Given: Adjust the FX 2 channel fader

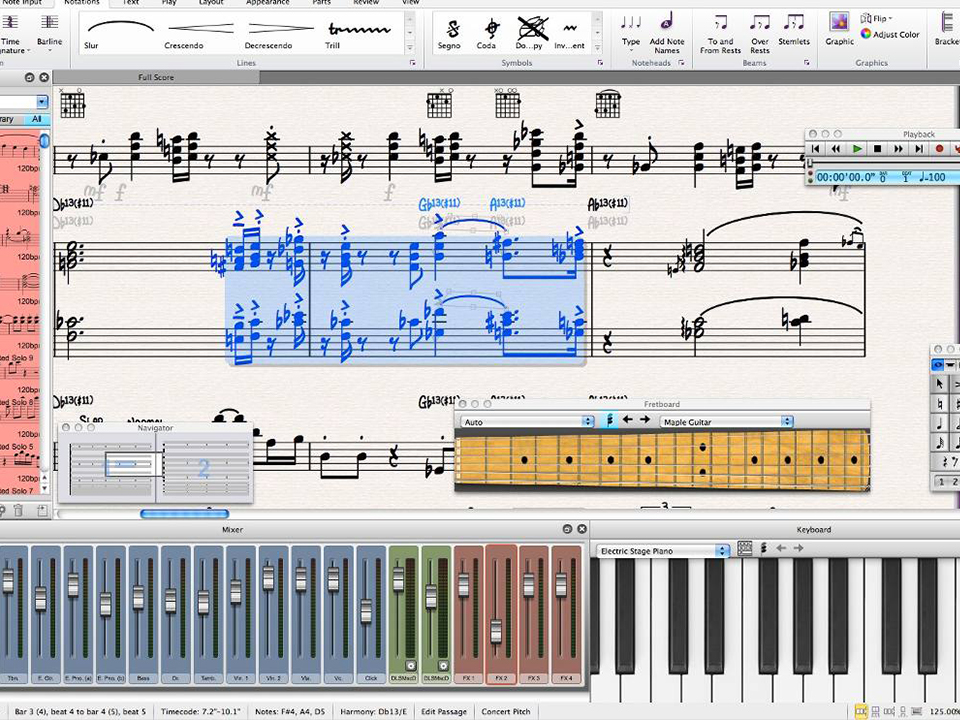Looking at the screenshot, I should pyautogui.click(x=497, y=629).
